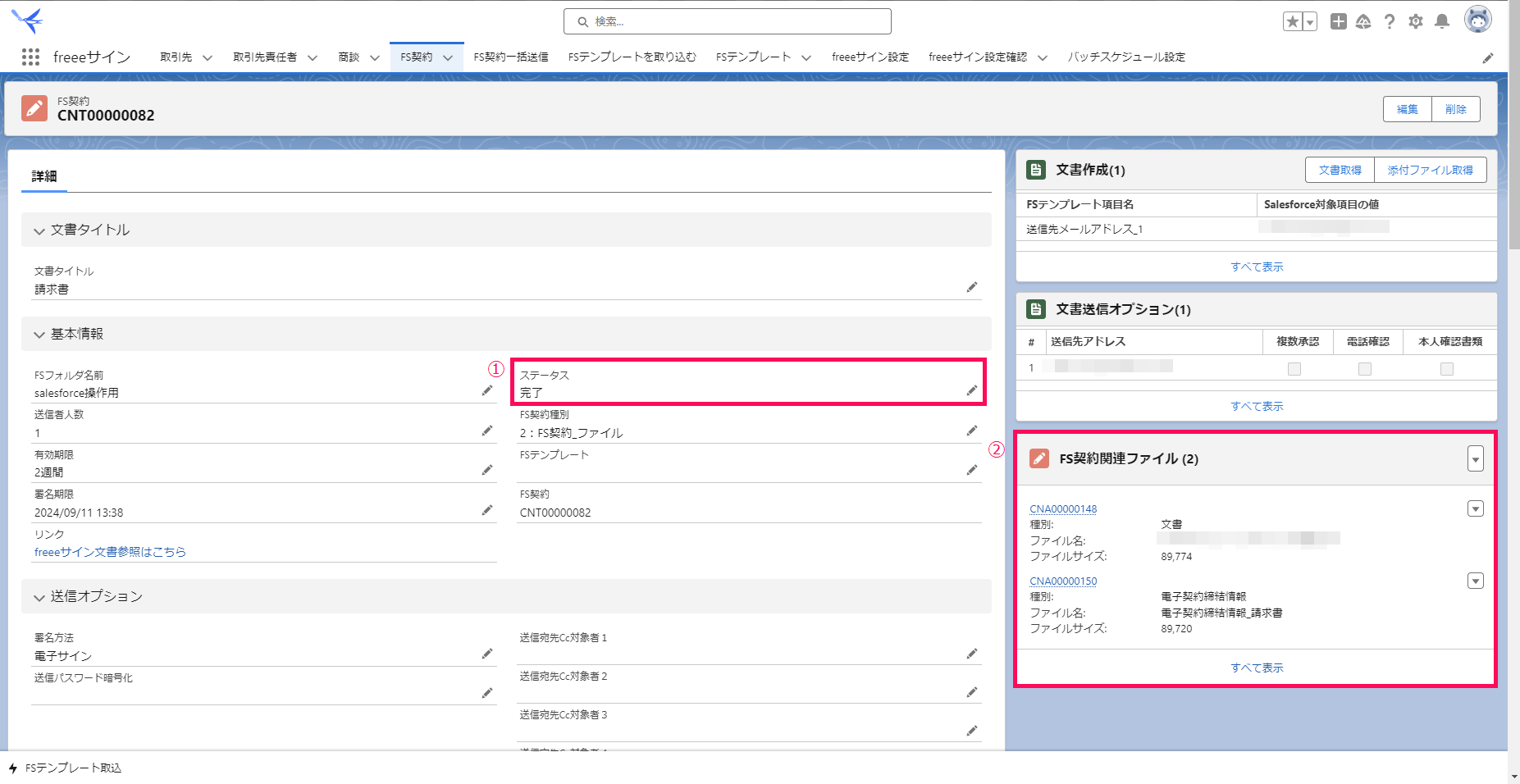Screen dimensions: 1520x784
Task: Edit the 署名期限 field pencil icon
Action: coord(487,510)
